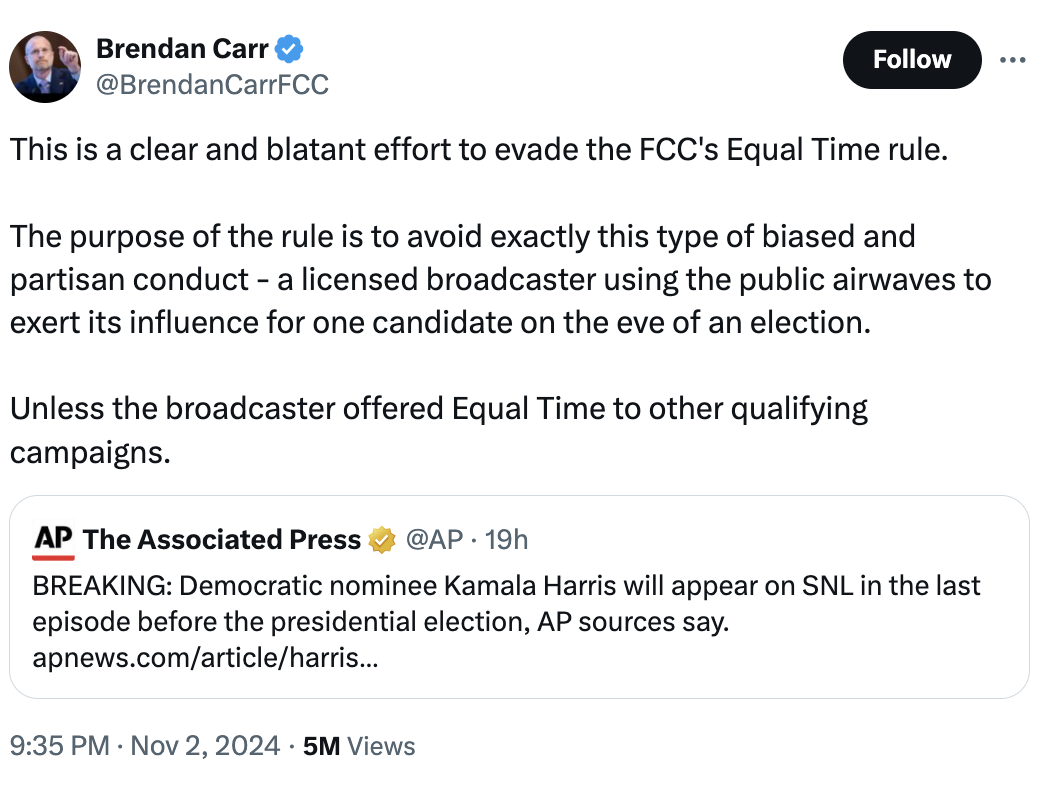Open the @BrendanCarrFCC handle

point(211,85)
